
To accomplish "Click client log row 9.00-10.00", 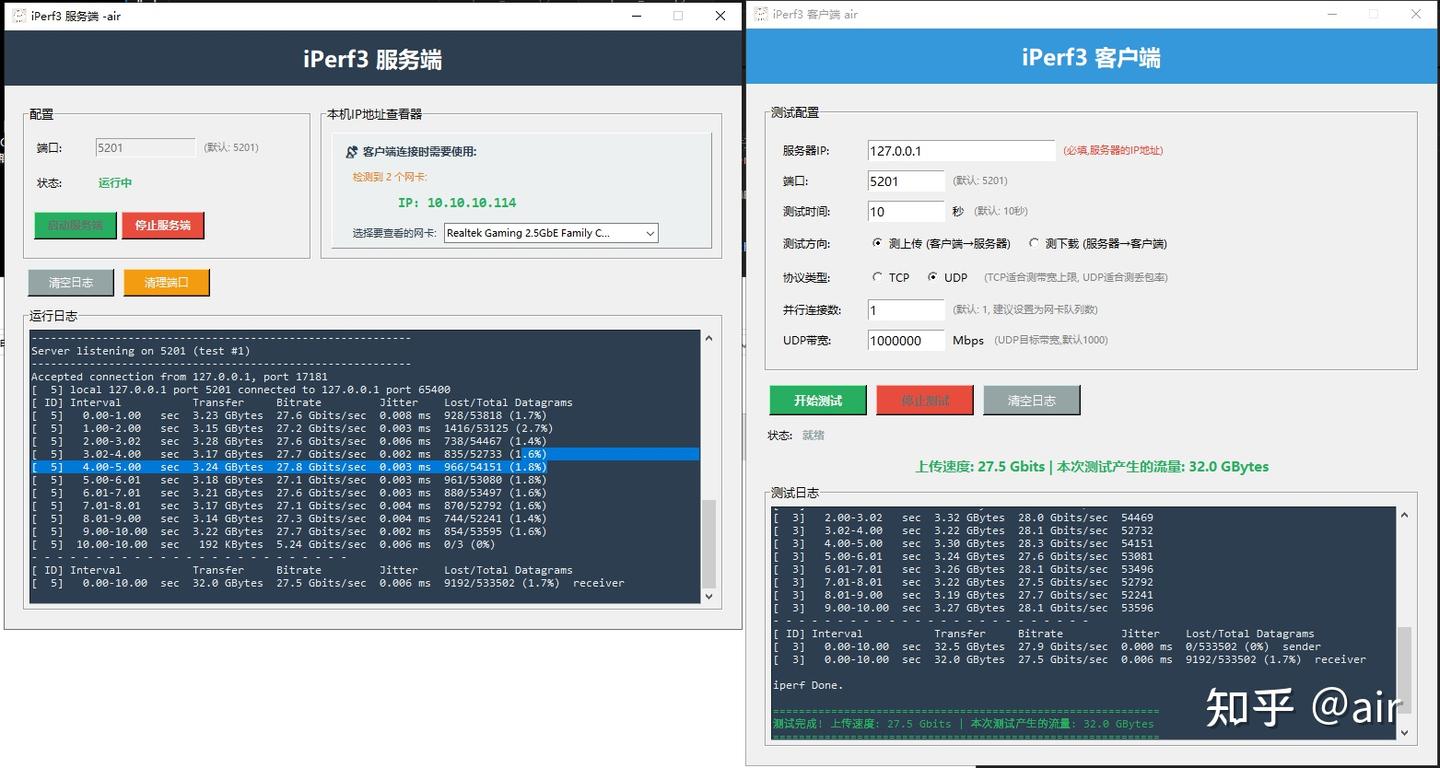I will tap(963, 608).
